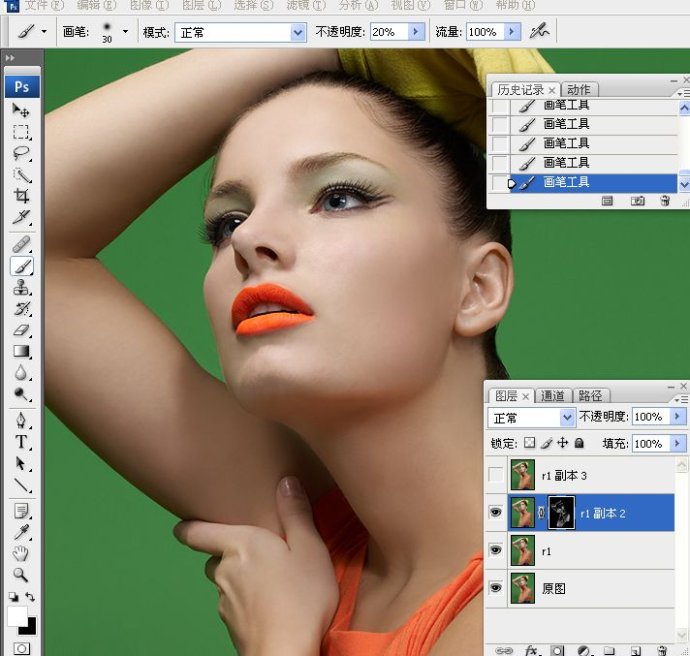This screenshot has width=690, height=656.
Task: Select the Clone Stamp tool
Action: pos(21,288)
